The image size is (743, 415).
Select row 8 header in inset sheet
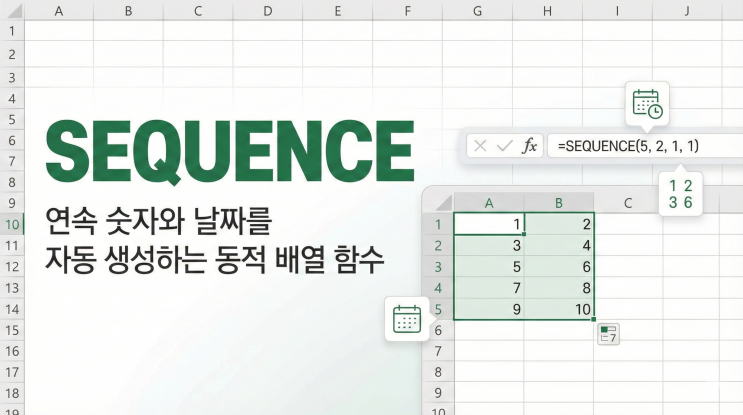pos(438,372)
